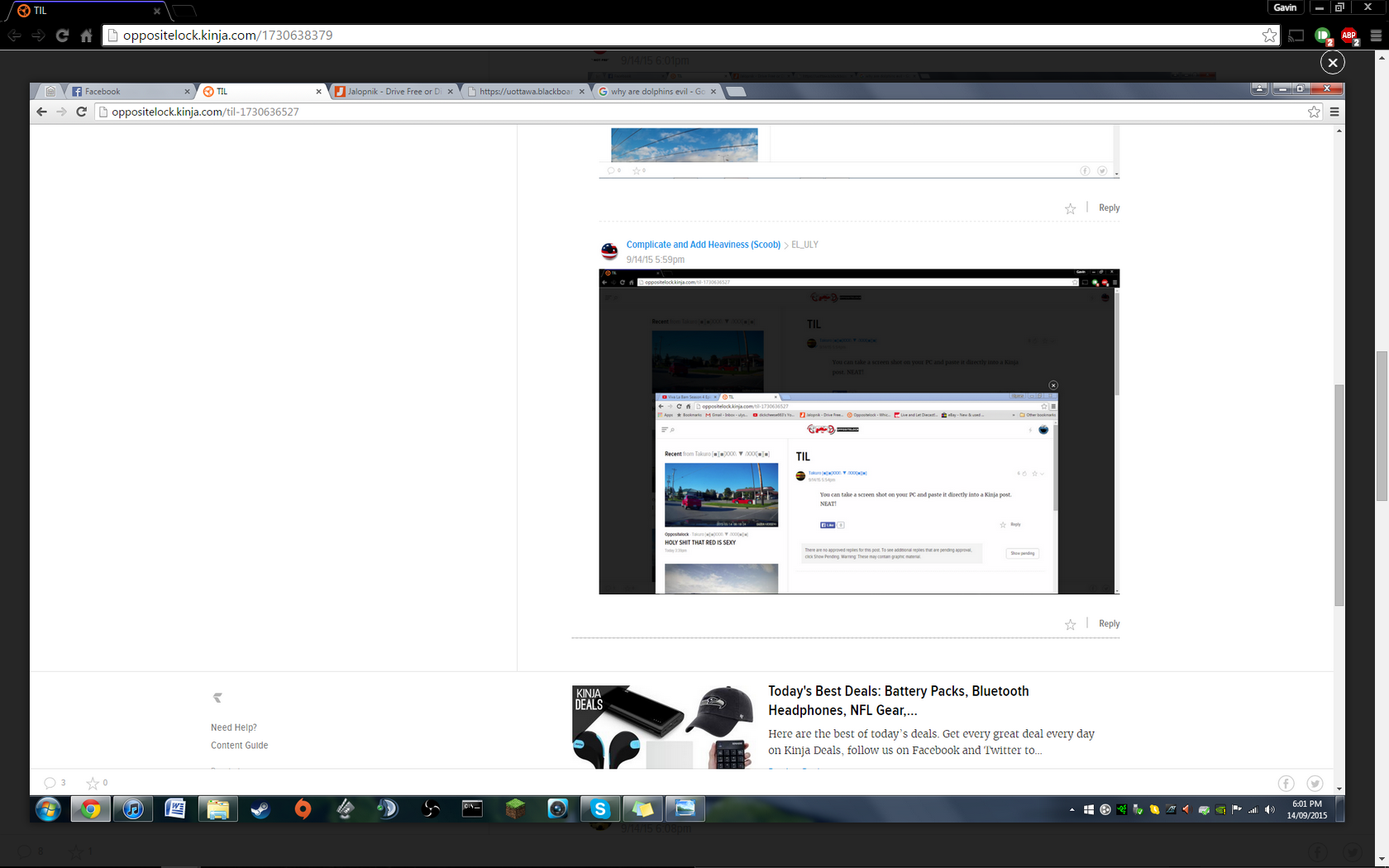The height and width of the screenshot is (868, 1389).
Task: Click the outer page's vertical scrollbar thumb
Action: 1382,426
